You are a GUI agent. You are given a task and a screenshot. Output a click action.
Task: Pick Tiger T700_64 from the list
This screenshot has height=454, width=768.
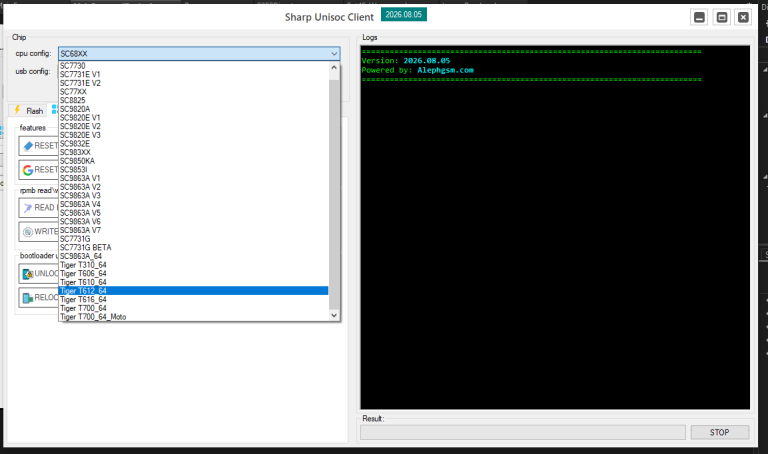pos(193,308)
